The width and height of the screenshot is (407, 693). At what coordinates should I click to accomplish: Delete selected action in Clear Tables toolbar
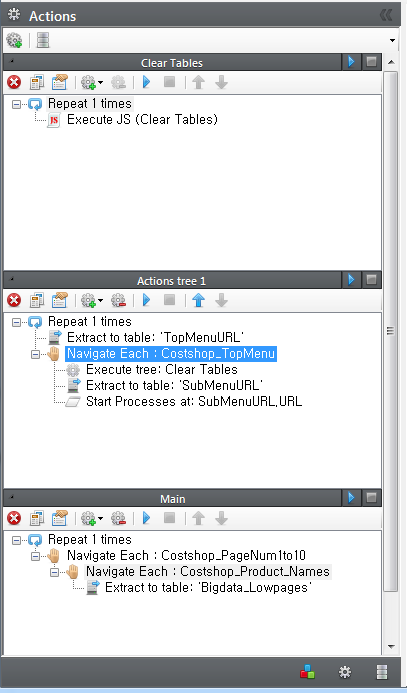[x=14, y=82]
